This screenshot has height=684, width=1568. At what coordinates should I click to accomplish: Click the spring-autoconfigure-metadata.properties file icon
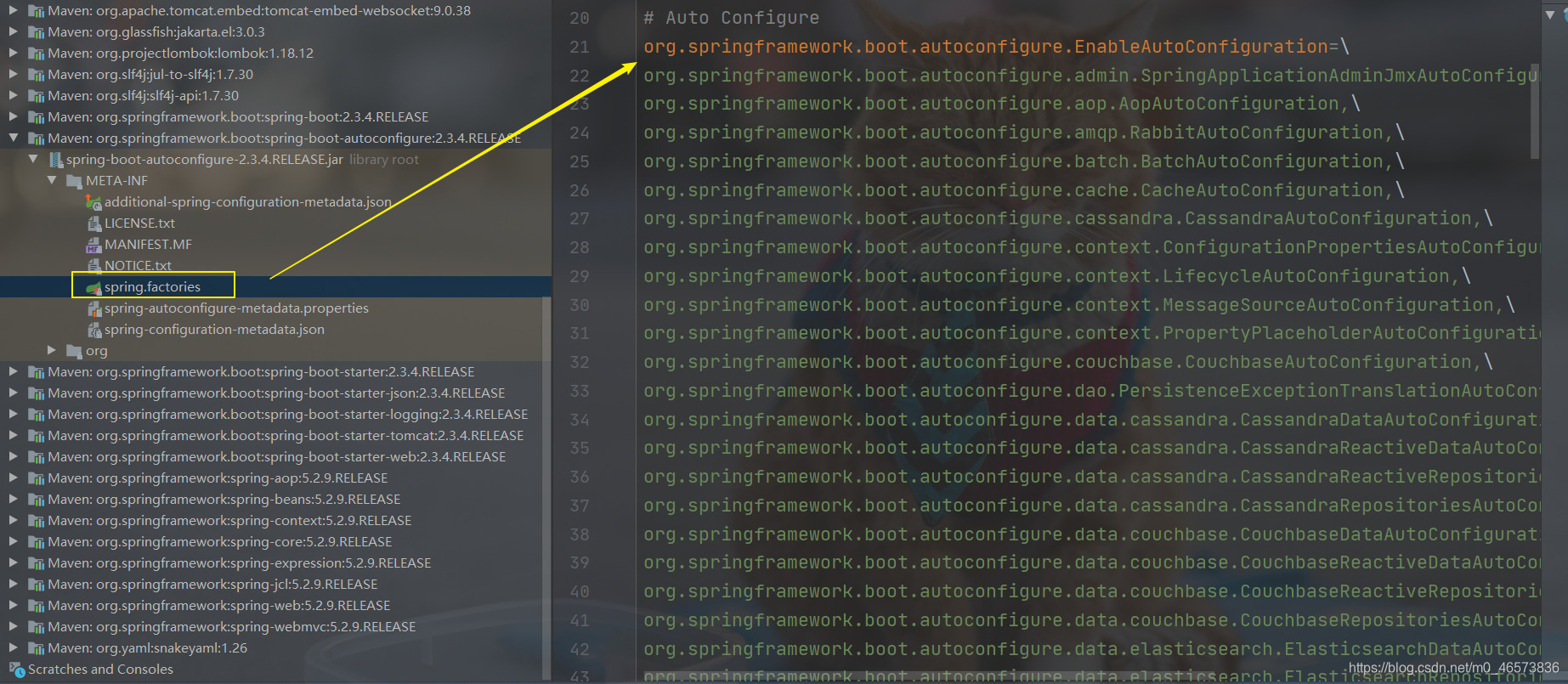point(94,308)
